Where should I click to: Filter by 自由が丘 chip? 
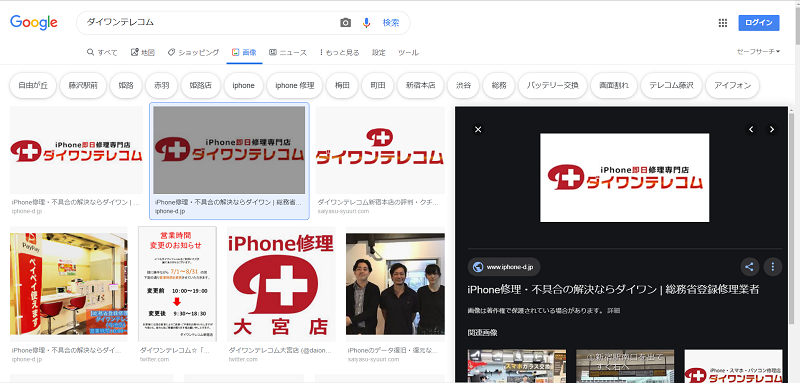click(x=33, y=86)
